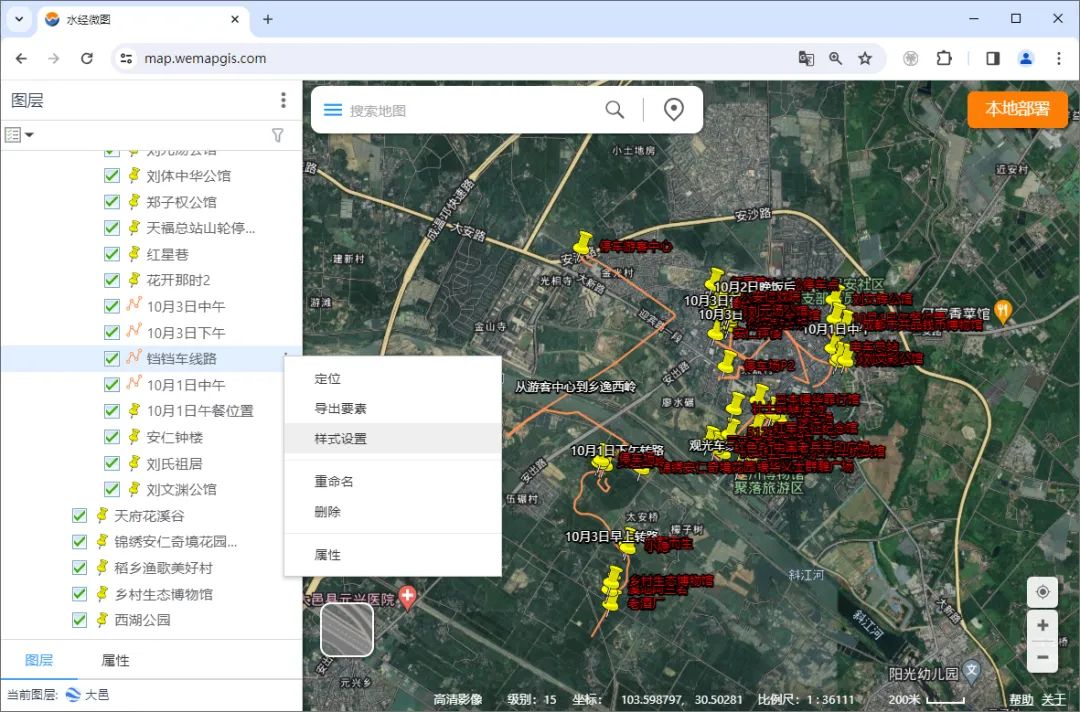Image resolution: width=1080 pixels, height=712 pixels.
Task: Click the location pin icon beside search
Action: pyautogui.click(x=674, y=110)
